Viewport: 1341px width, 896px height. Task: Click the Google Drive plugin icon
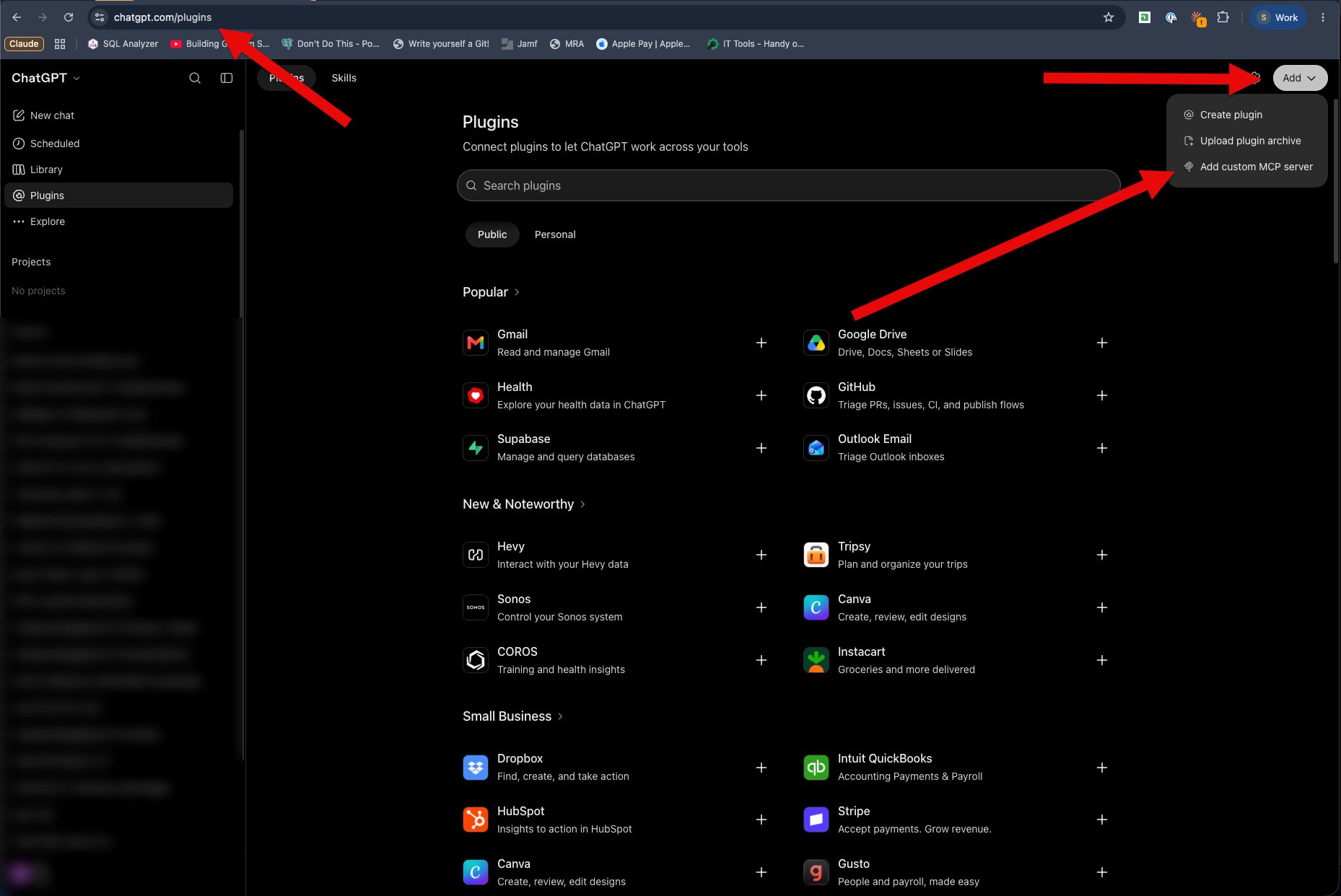click(816, 343)
